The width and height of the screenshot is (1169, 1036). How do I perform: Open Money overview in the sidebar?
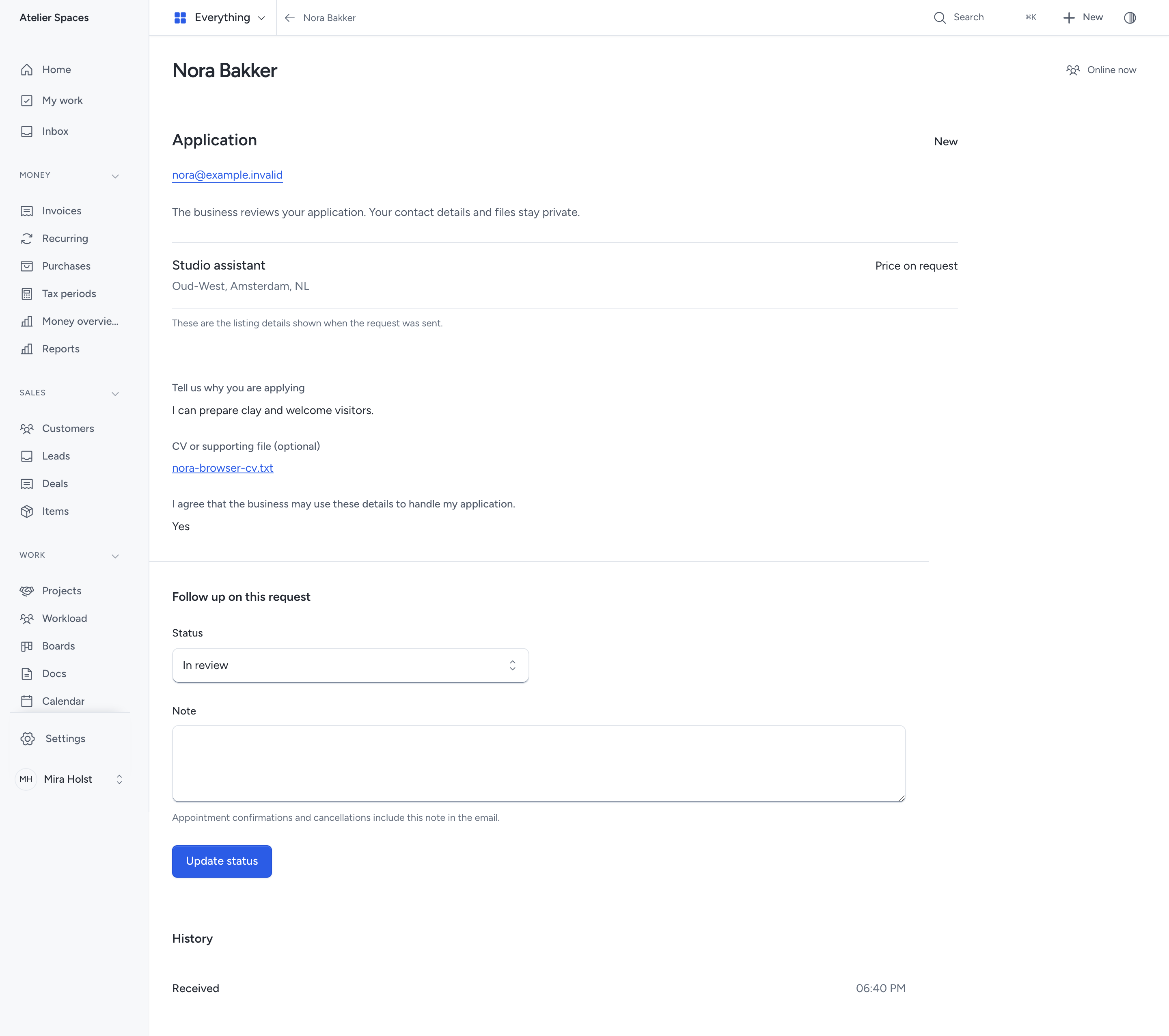click(80, 322)
